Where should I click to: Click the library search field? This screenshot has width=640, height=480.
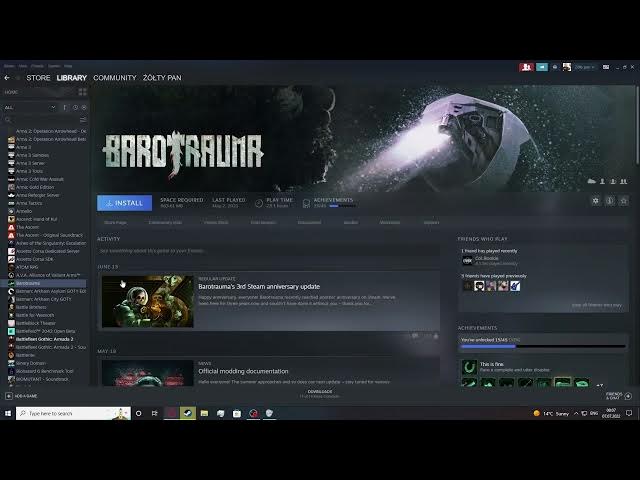(x=41, y=120)
